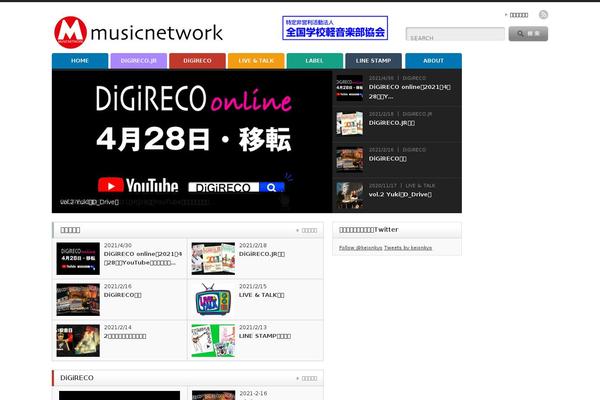Click the Live Talk TV icon thumbnail
This screenshot has width=600, height=400.
(213, 300)
